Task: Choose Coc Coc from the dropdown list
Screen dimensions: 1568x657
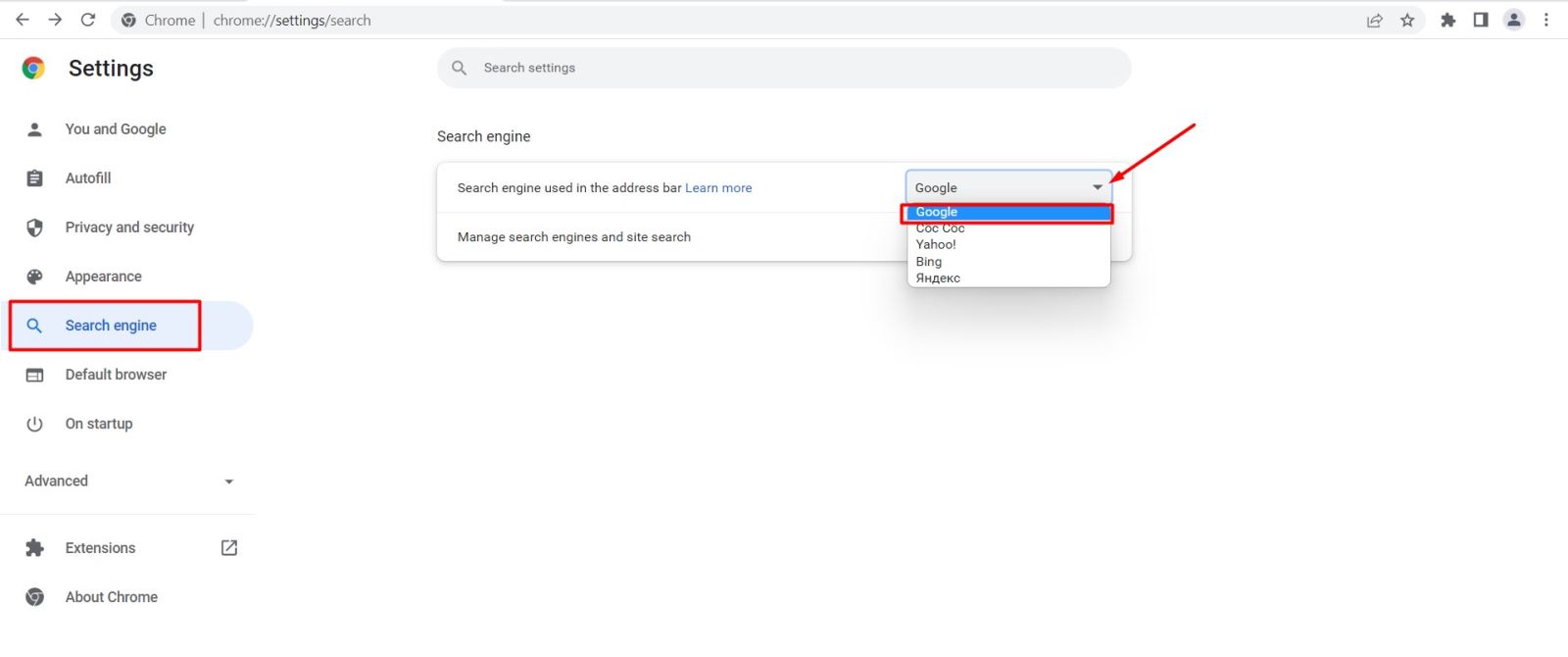Action: pos(1008,227)
